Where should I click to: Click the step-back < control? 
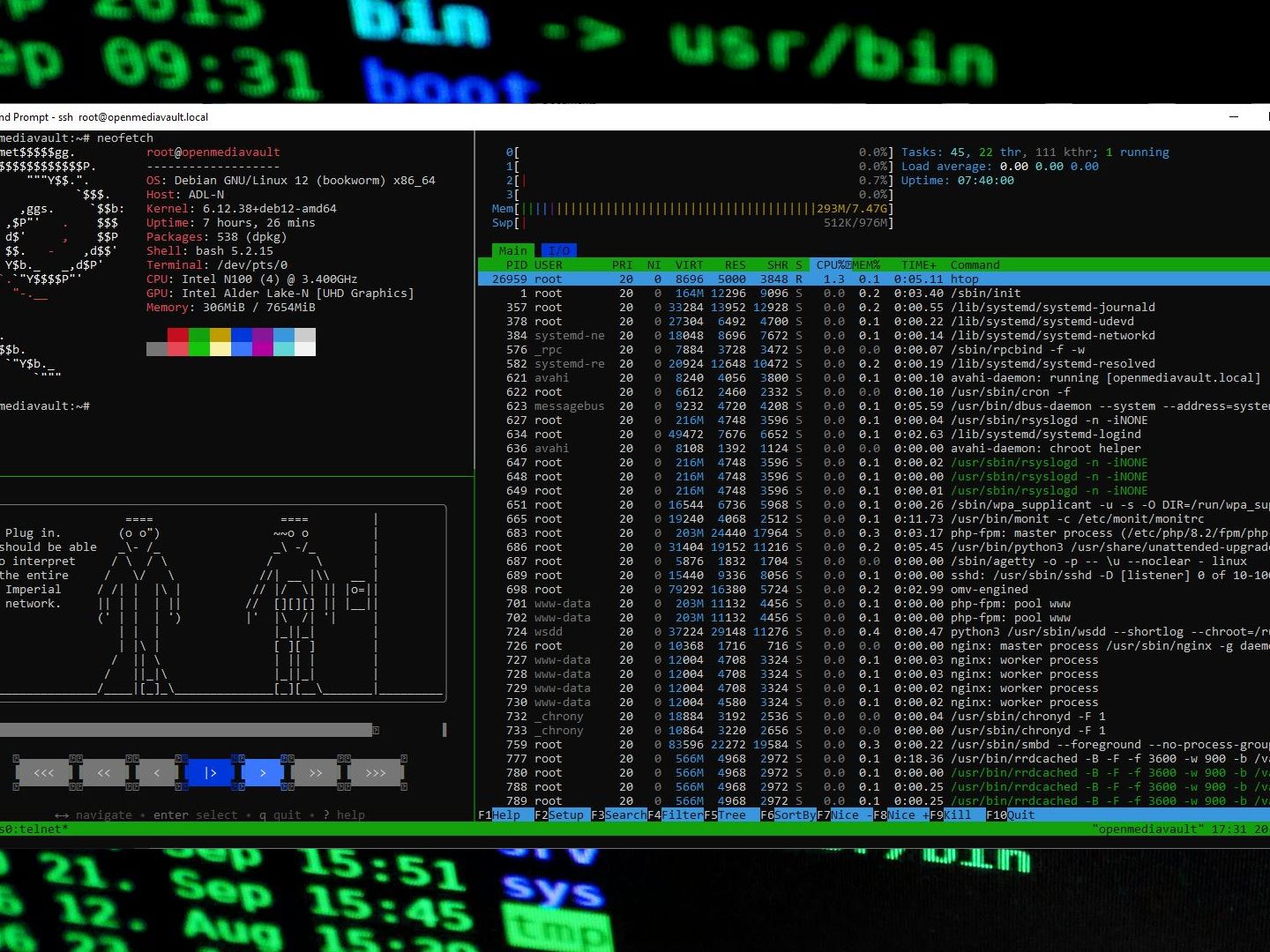coord(156,772)
